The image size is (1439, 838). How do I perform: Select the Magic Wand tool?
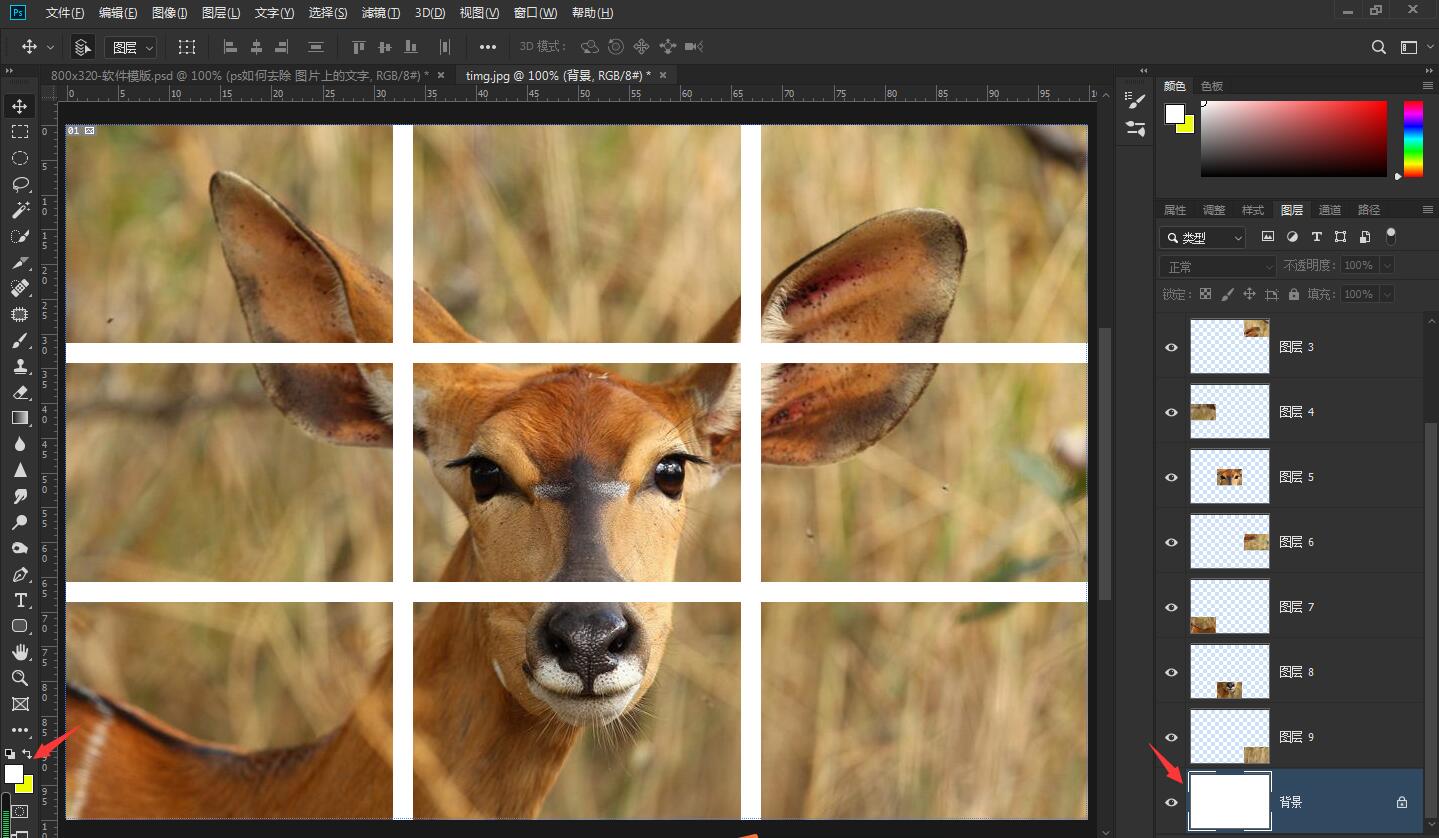19,210
